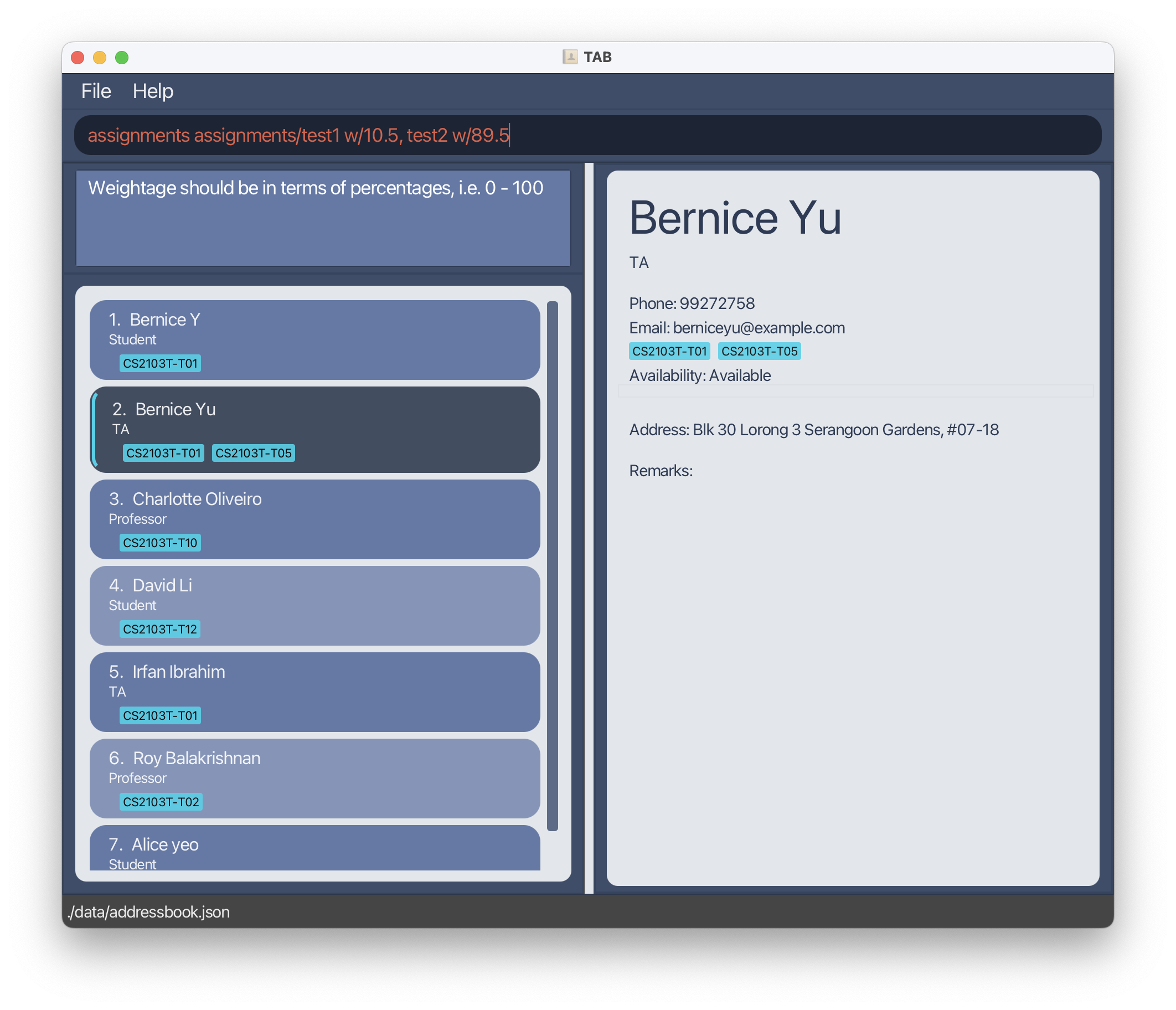
Task: Click the CS2103T-T10 tag on Charlotte's card
Action: 160,543
